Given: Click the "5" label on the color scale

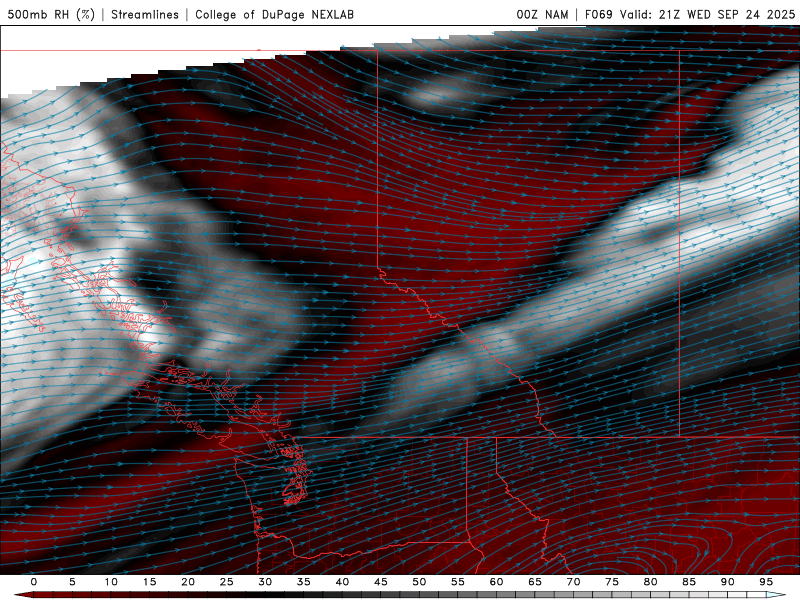Looking at the screenshot, I should coord(72,582).
